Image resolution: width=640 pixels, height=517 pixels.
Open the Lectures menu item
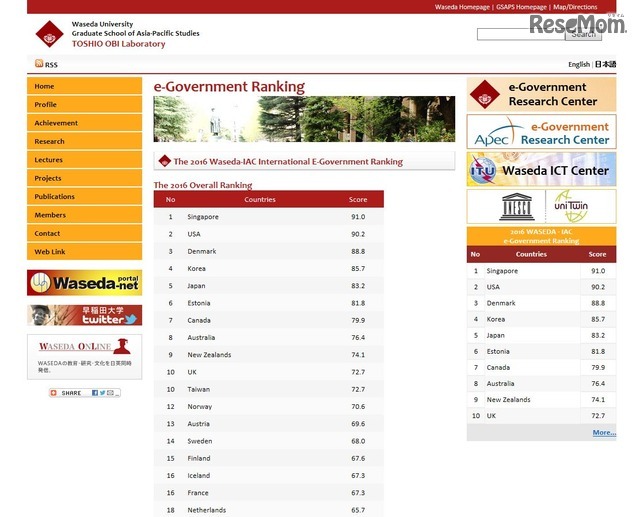point(84,160)
